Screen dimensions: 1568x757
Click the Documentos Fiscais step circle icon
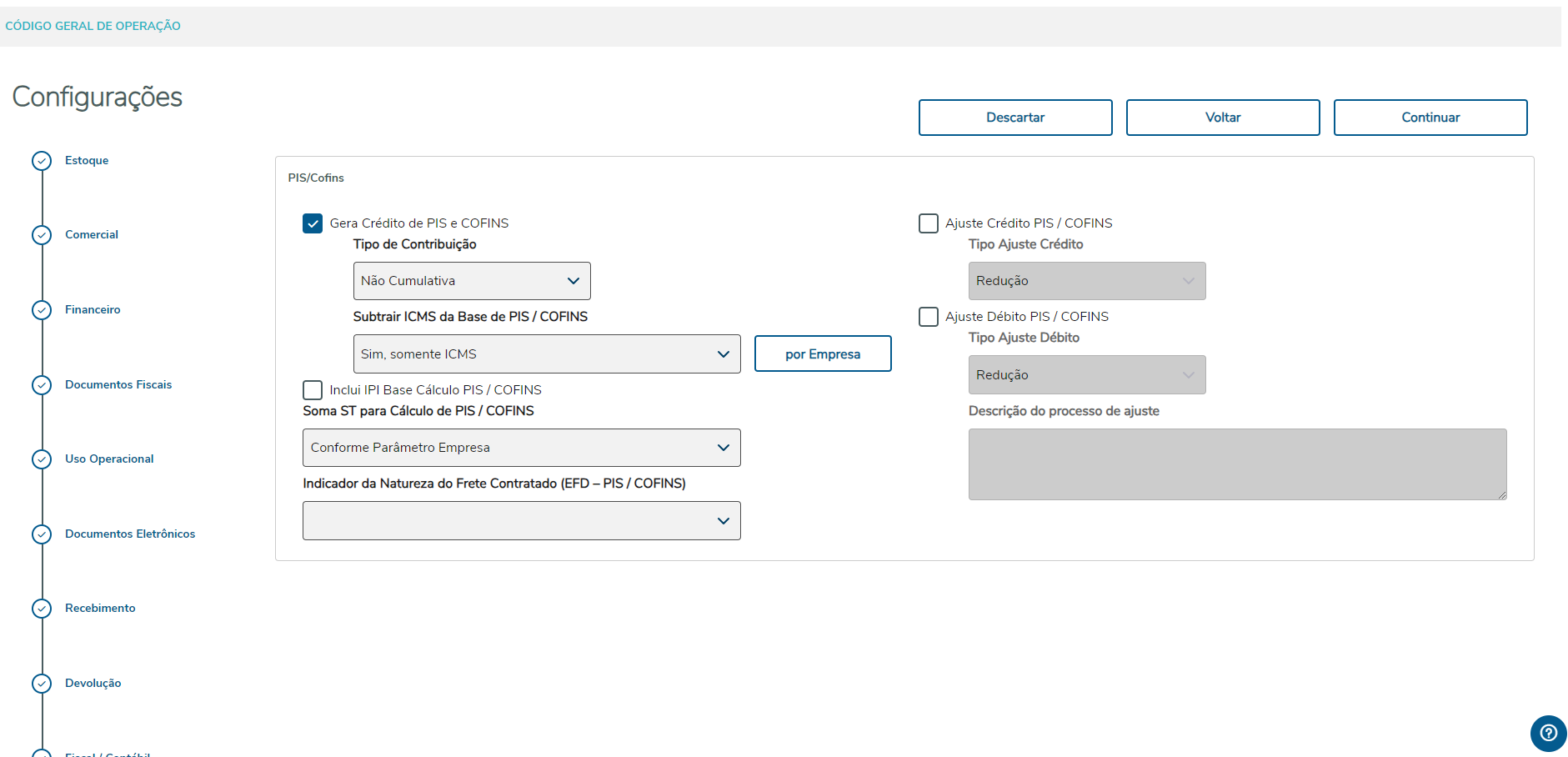click(42, 385)
